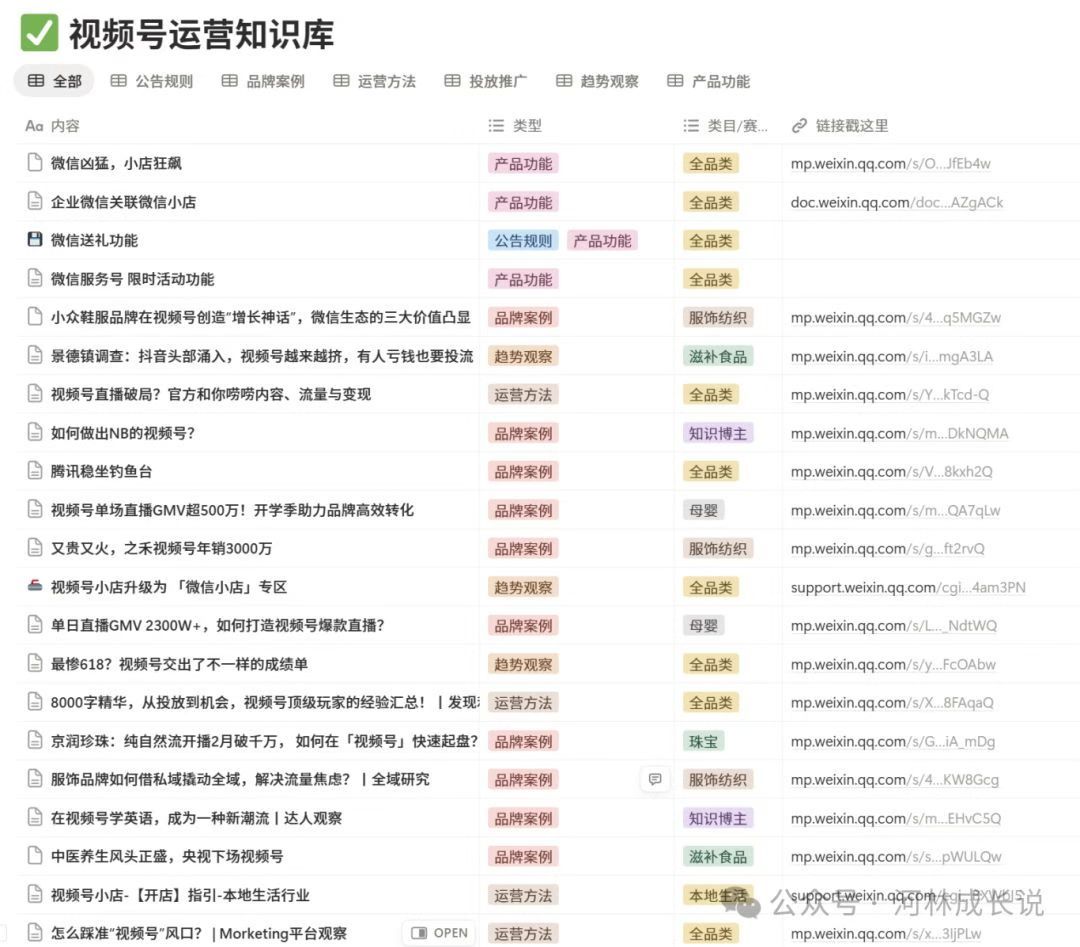Click the list icon in 类目/赛... header

coord(691,125)
